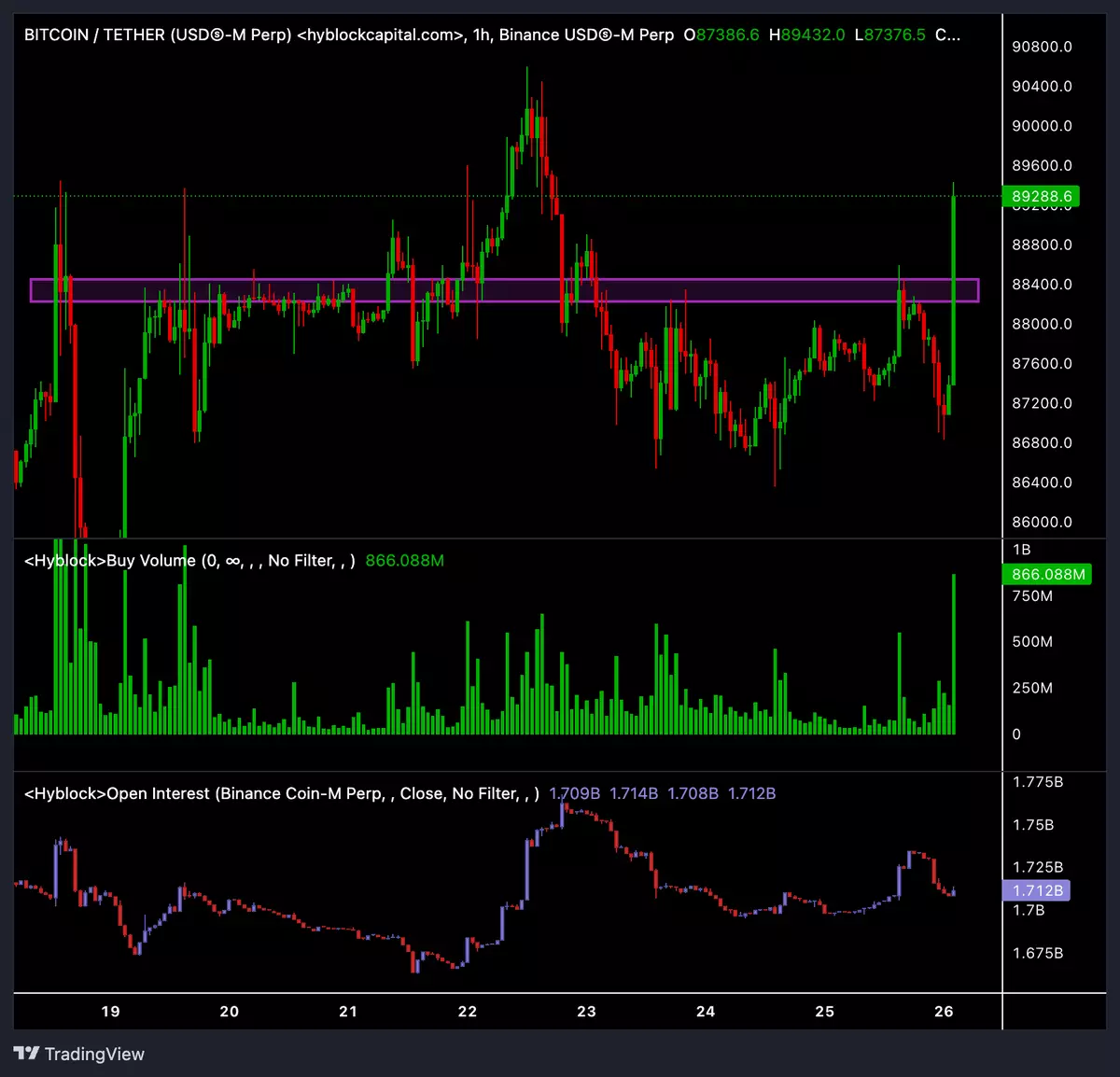Click the open value O87386.6 in header

(721, 35)
